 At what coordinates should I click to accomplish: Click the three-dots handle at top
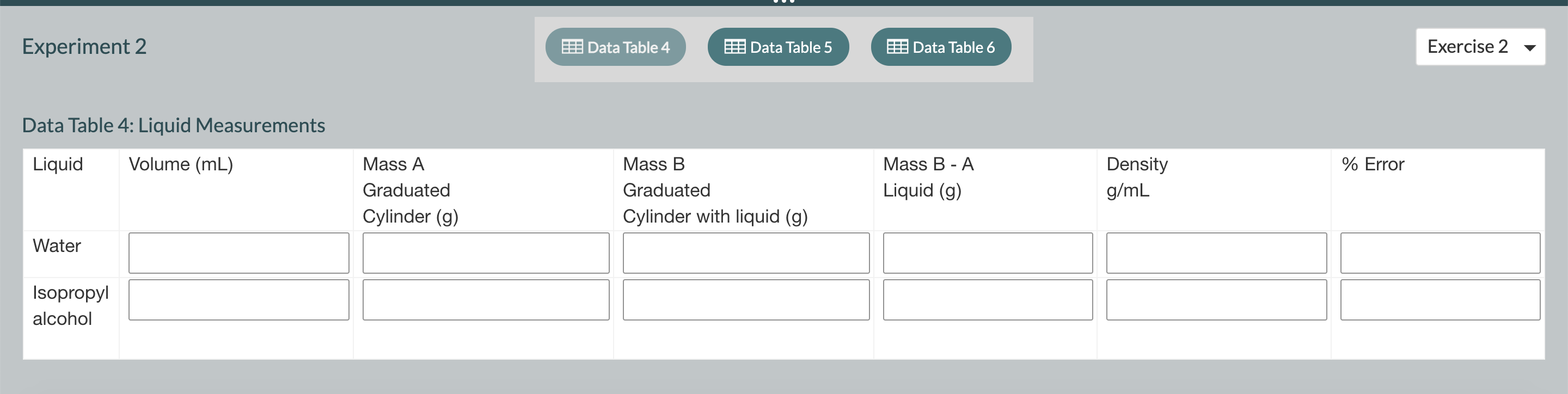pos(784,2)
